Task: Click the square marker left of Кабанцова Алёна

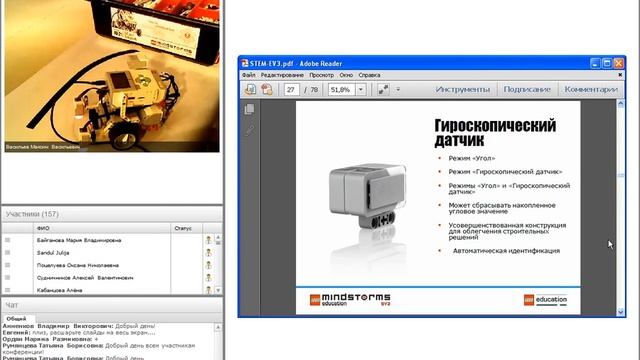Action: click(7, 290)
